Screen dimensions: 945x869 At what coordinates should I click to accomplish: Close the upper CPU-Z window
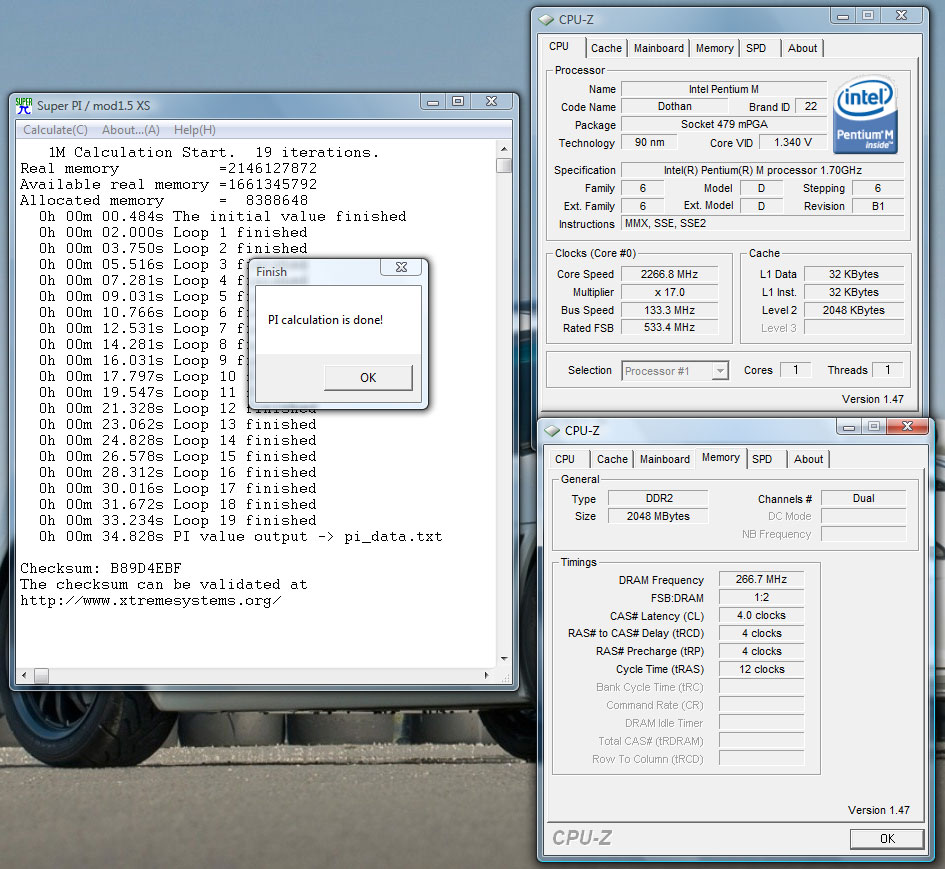[902, 16]
